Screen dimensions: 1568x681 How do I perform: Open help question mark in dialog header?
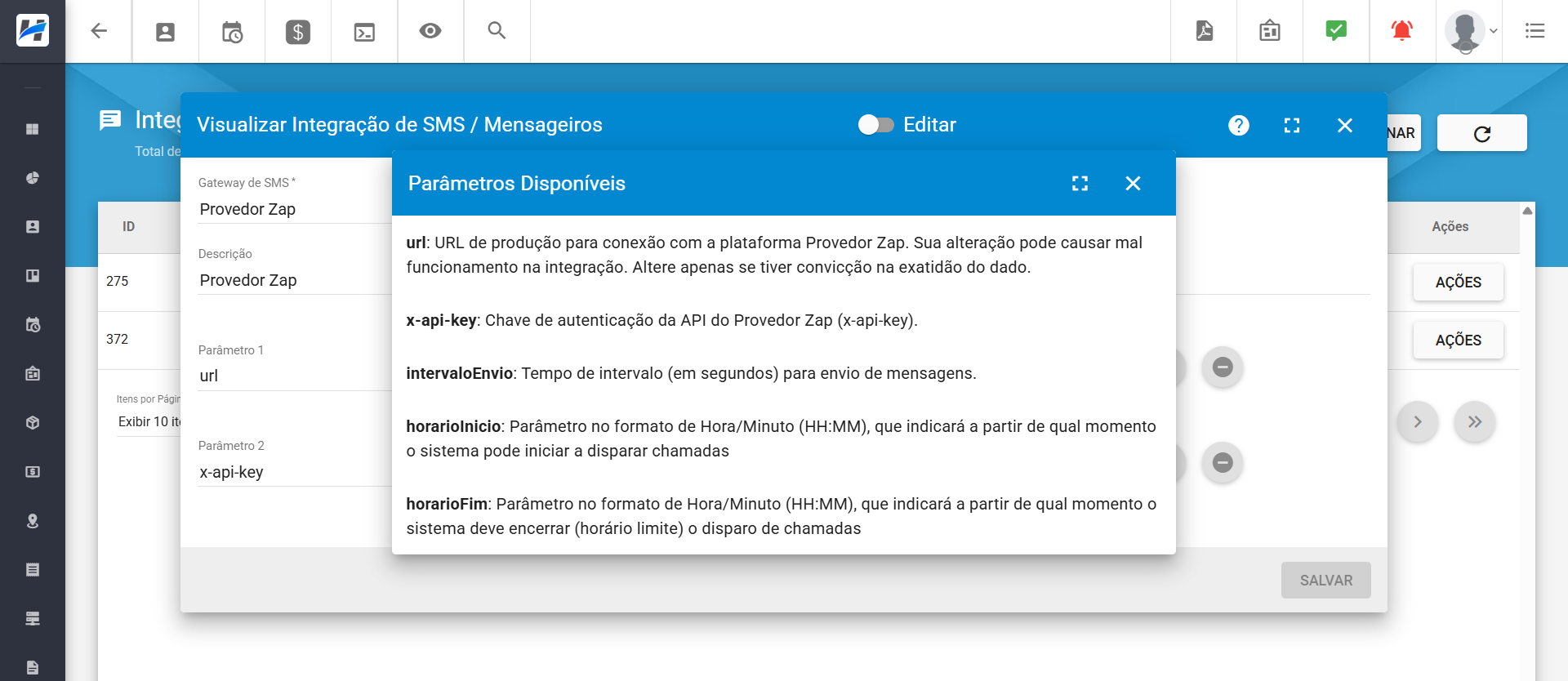click(x=1239, y=125)
